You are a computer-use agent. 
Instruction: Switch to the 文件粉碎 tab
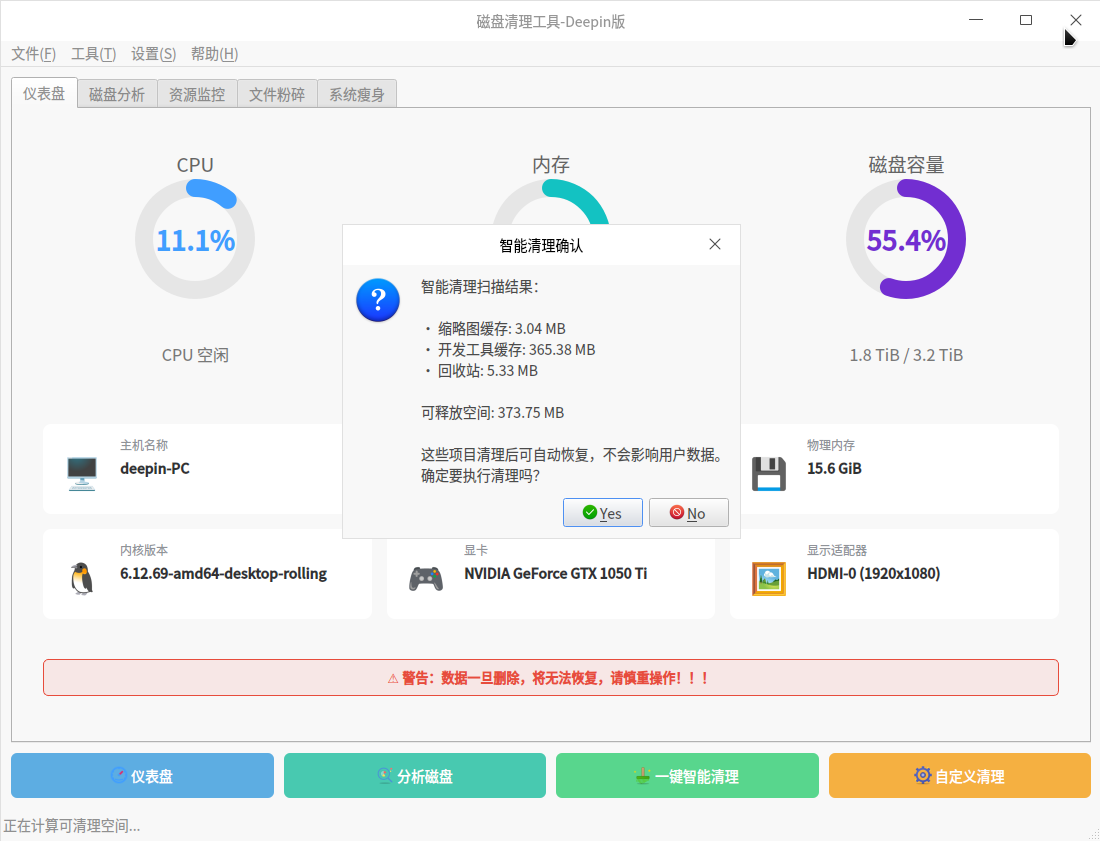[x=277, y=95]
